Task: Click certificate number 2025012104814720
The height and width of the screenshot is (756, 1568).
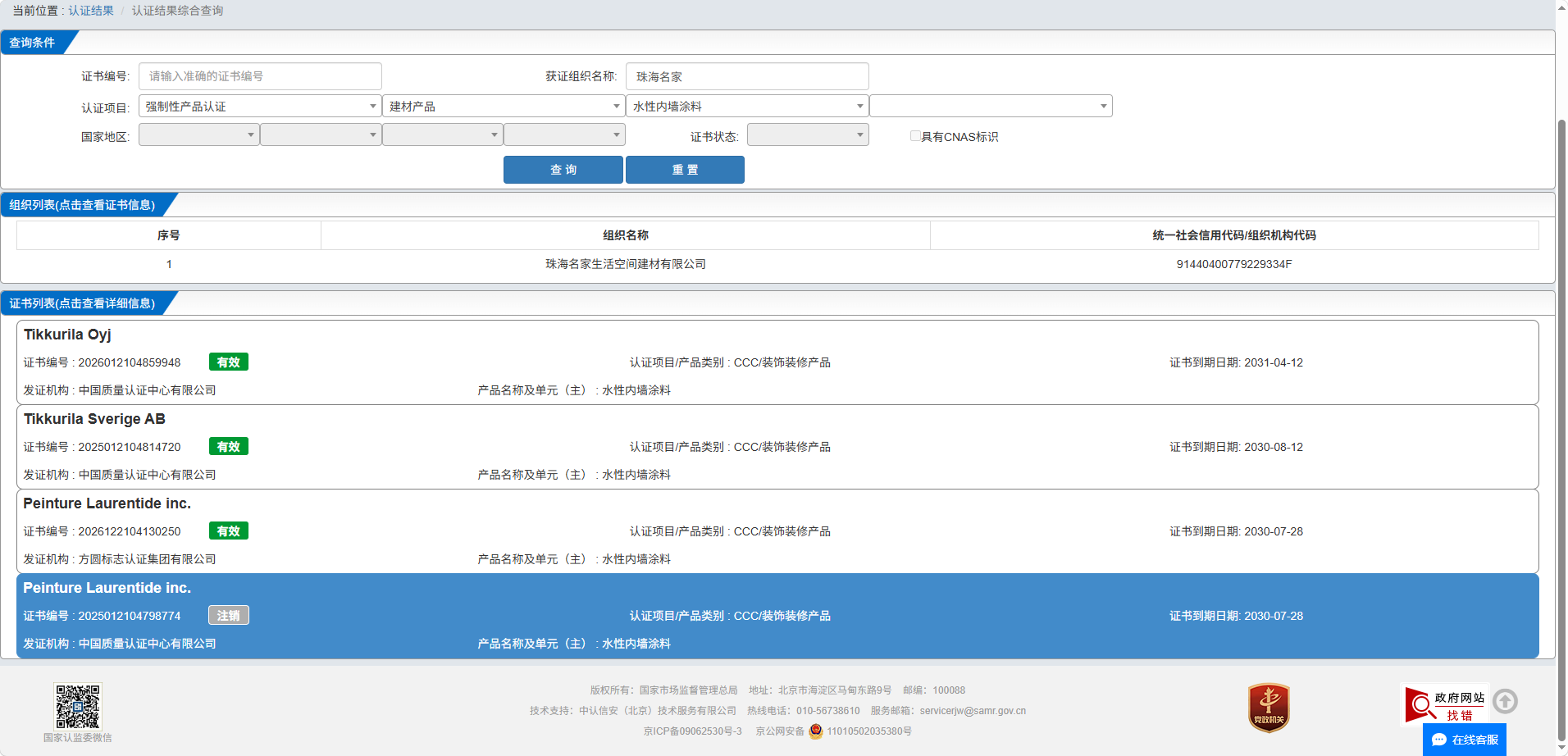Action: click(129, 447)
